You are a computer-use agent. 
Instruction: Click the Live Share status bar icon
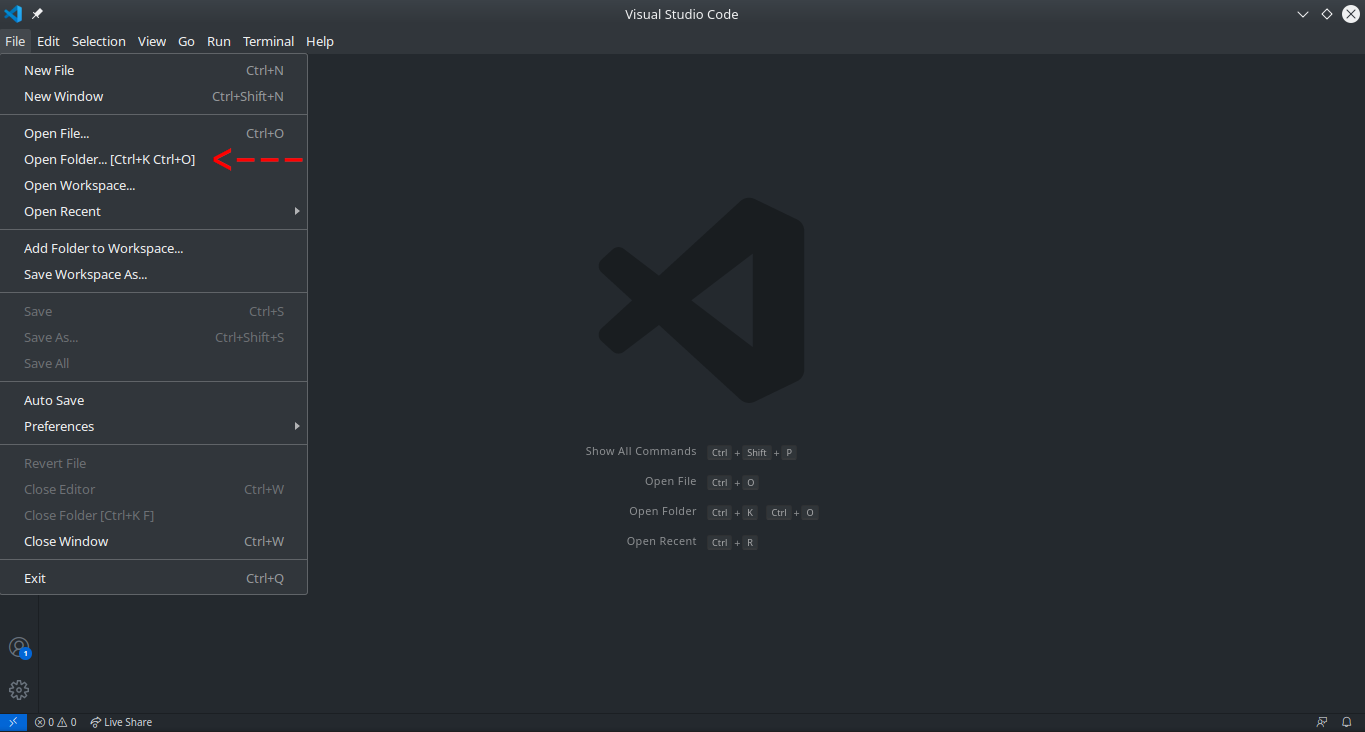[x=120, y=721]
